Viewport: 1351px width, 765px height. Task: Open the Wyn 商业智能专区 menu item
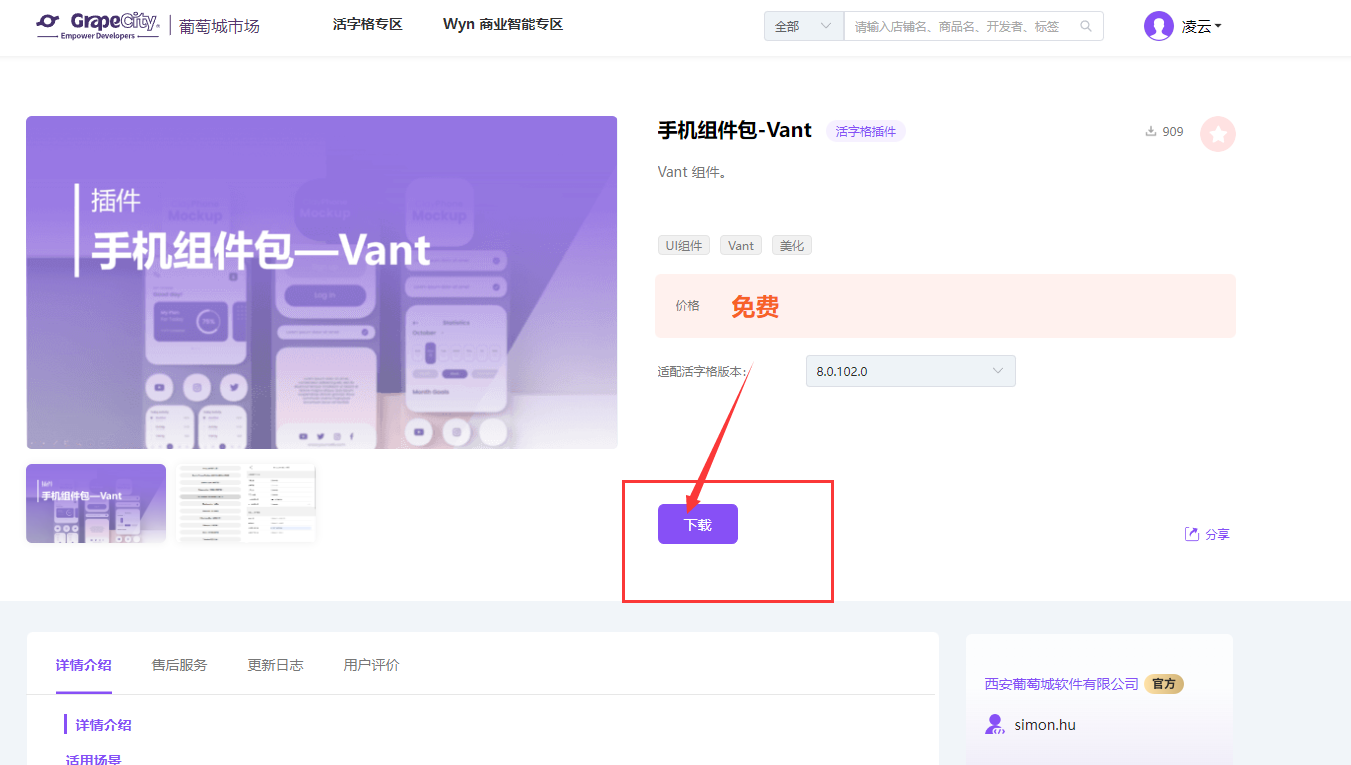point(503,24)
